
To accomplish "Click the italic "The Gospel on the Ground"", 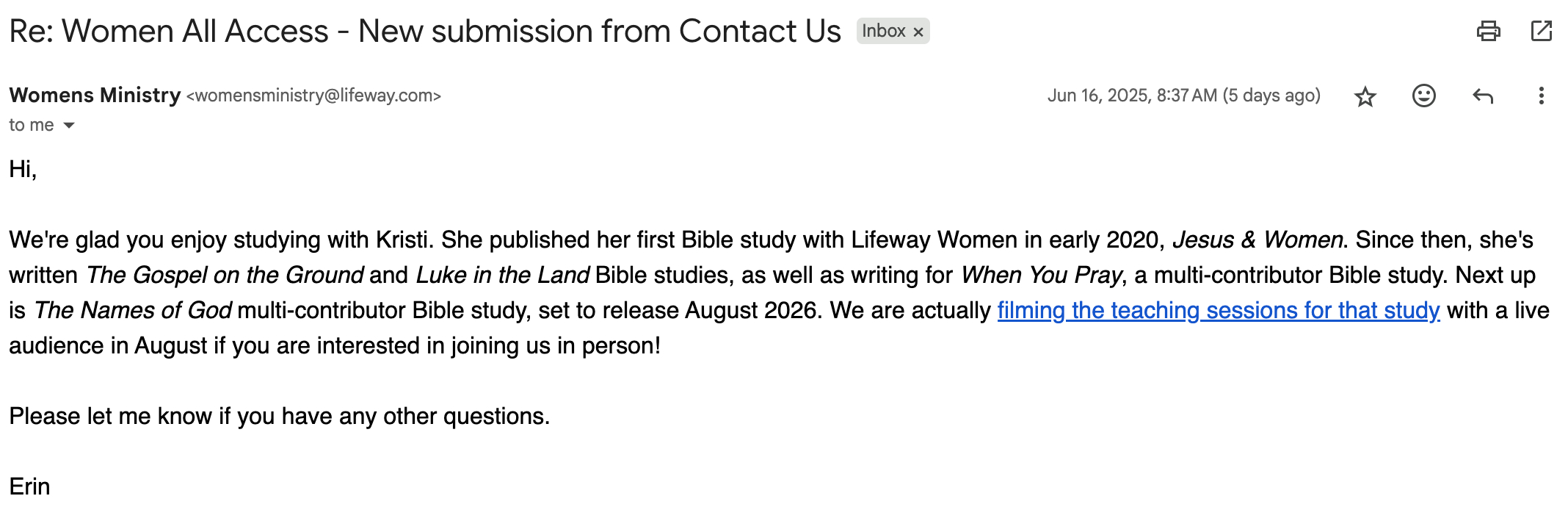I will [225, 276].
